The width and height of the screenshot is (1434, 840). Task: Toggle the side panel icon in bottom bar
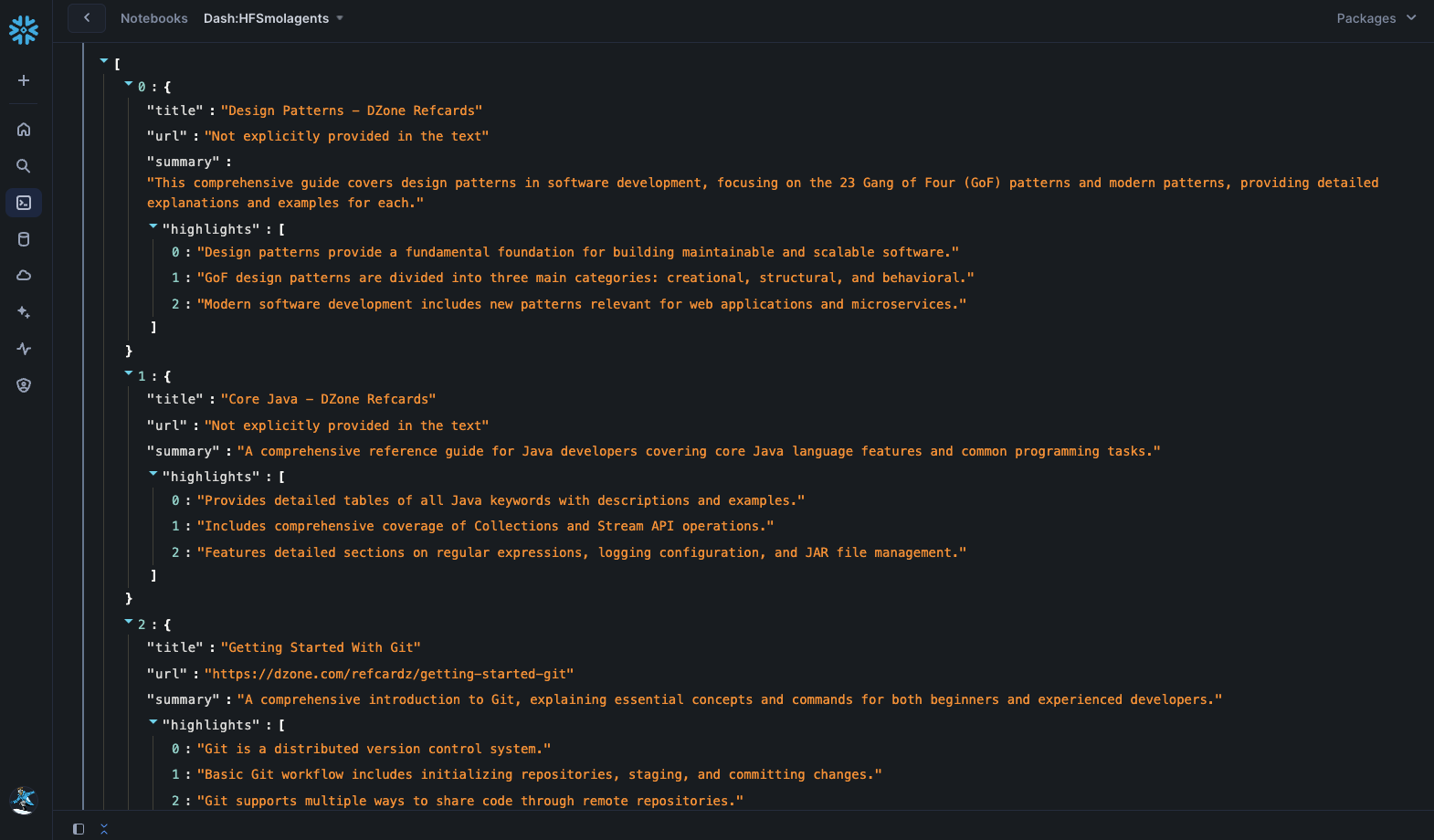[79, 829]
